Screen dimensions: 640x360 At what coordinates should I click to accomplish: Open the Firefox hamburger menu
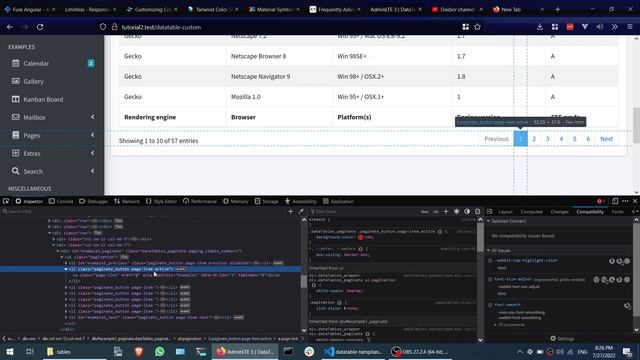(x=630, y=27)
